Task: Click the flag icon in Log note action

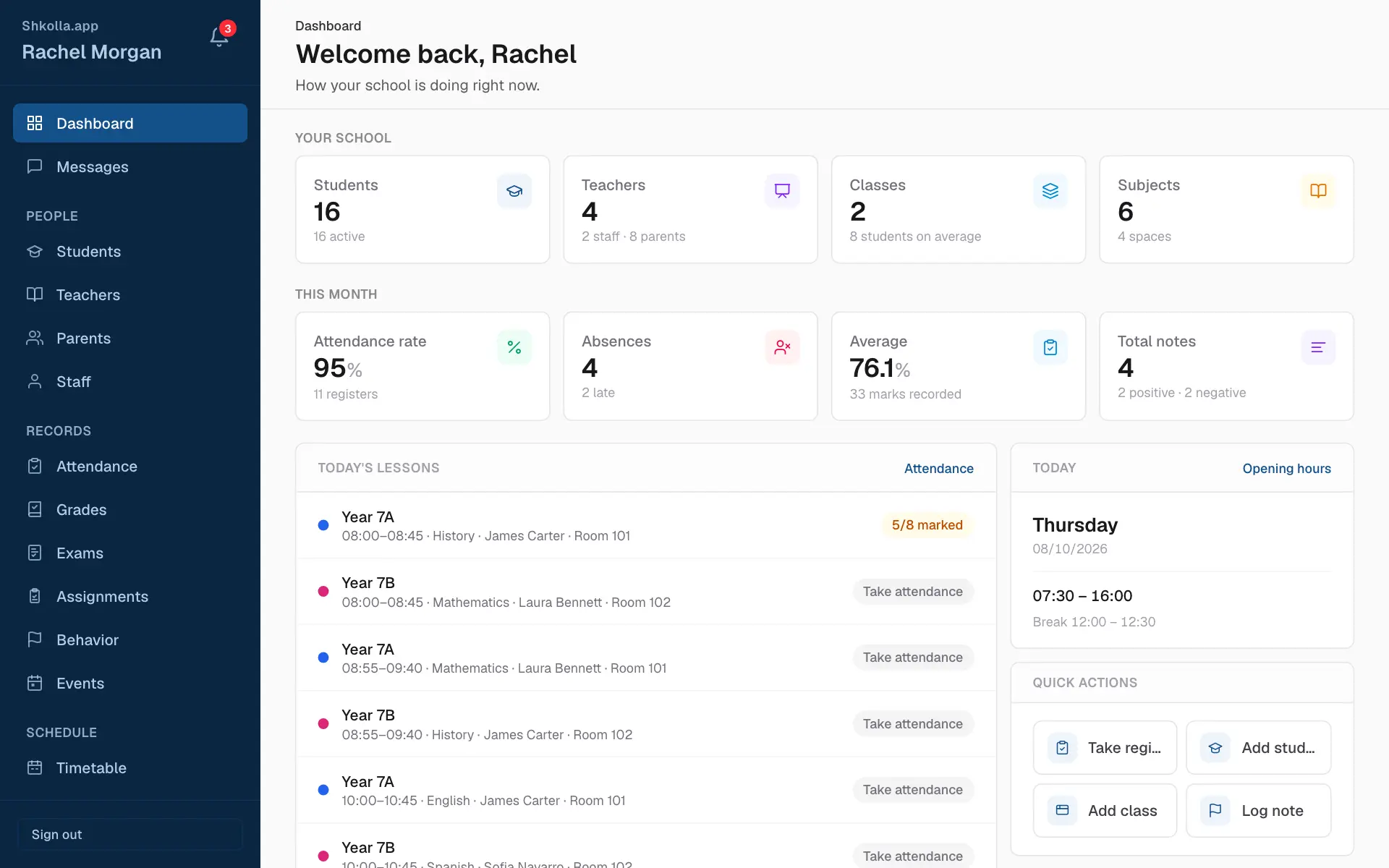Action: (1215, 810)
